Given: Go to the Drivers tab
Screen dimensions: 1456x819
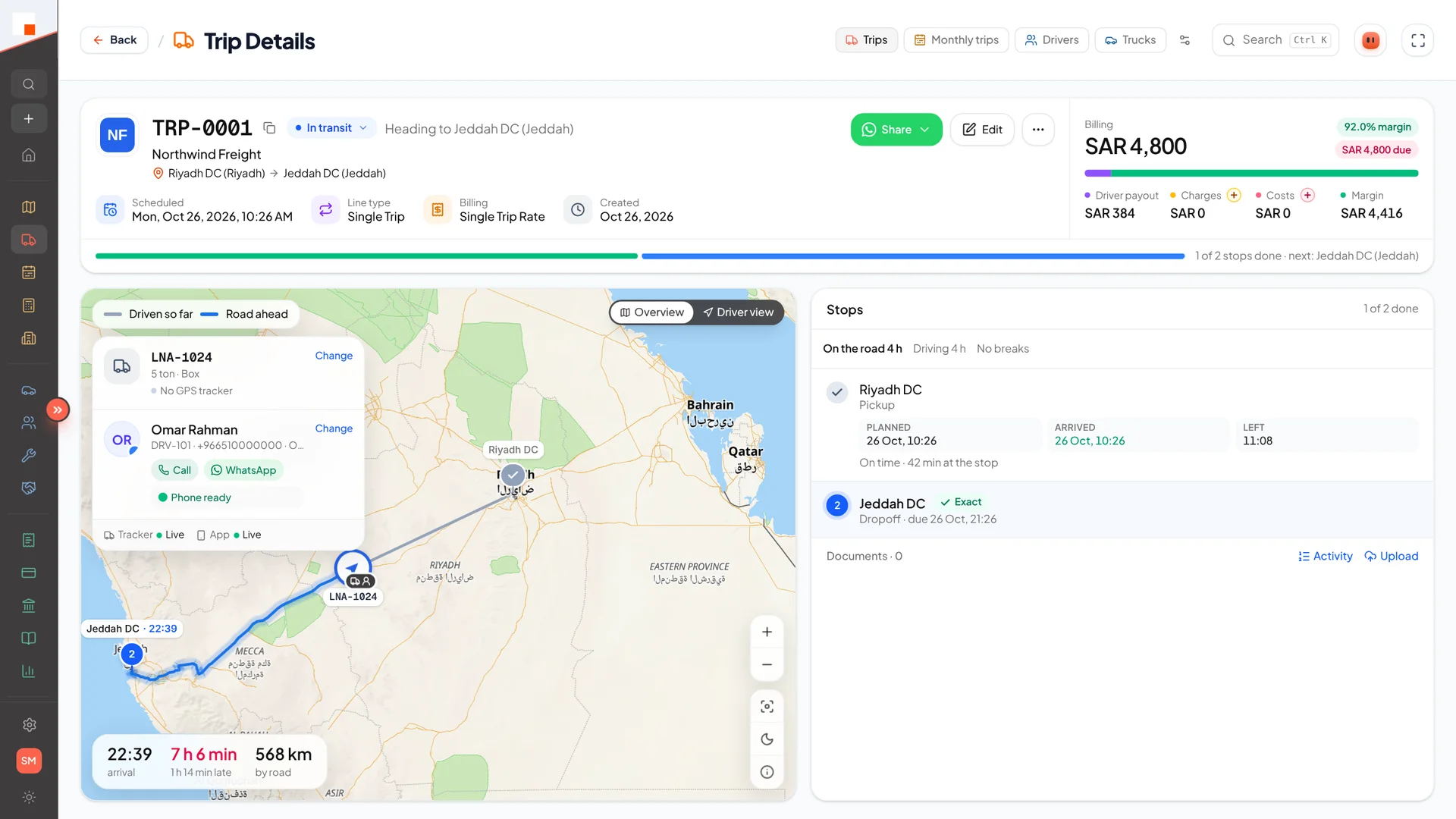Looking at the screenshot, I should pyautogui.click(x=1051, y=40).
